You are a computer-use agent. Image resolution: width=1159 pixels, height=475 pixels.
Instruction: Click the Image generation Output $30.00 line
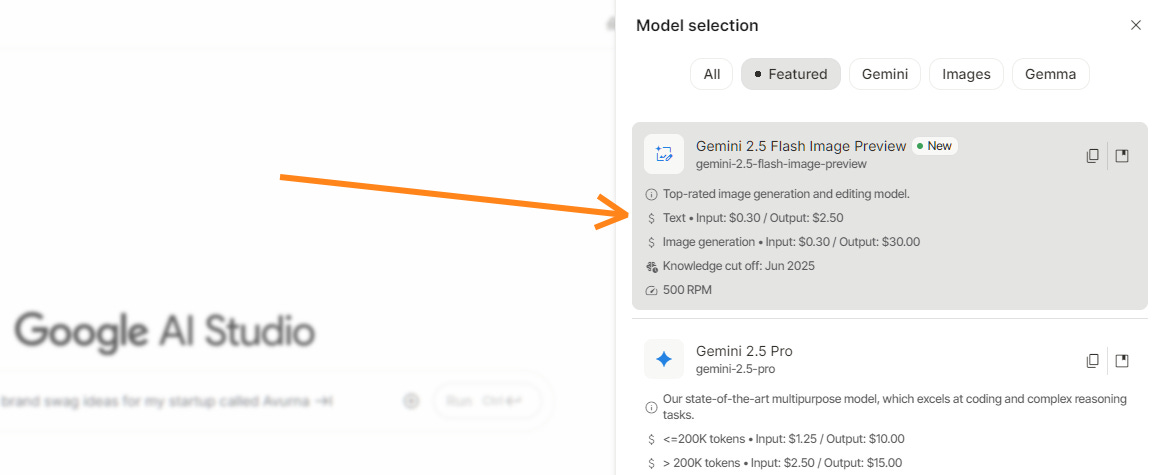point(792,242)
